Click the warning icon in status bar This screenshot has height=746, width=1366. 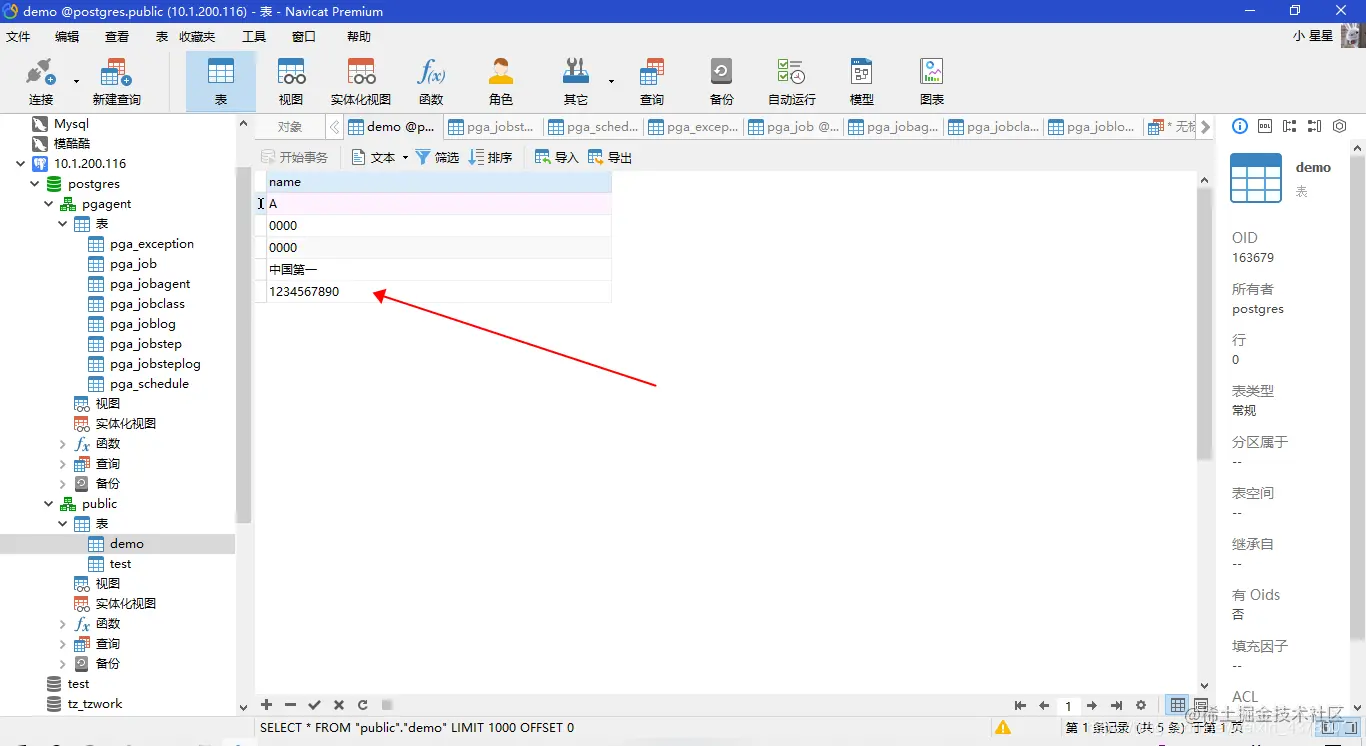point(1003,728)
